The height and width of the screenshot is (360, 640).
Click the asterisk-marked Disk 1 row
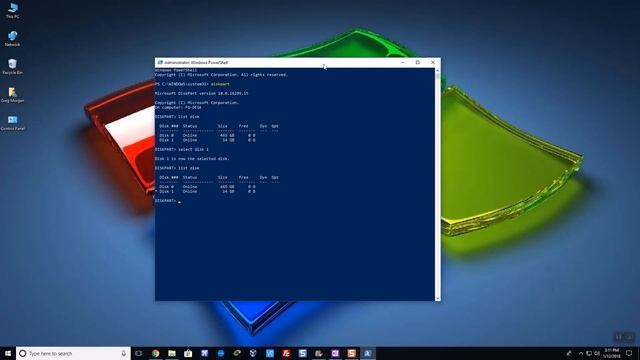[205, 191]
